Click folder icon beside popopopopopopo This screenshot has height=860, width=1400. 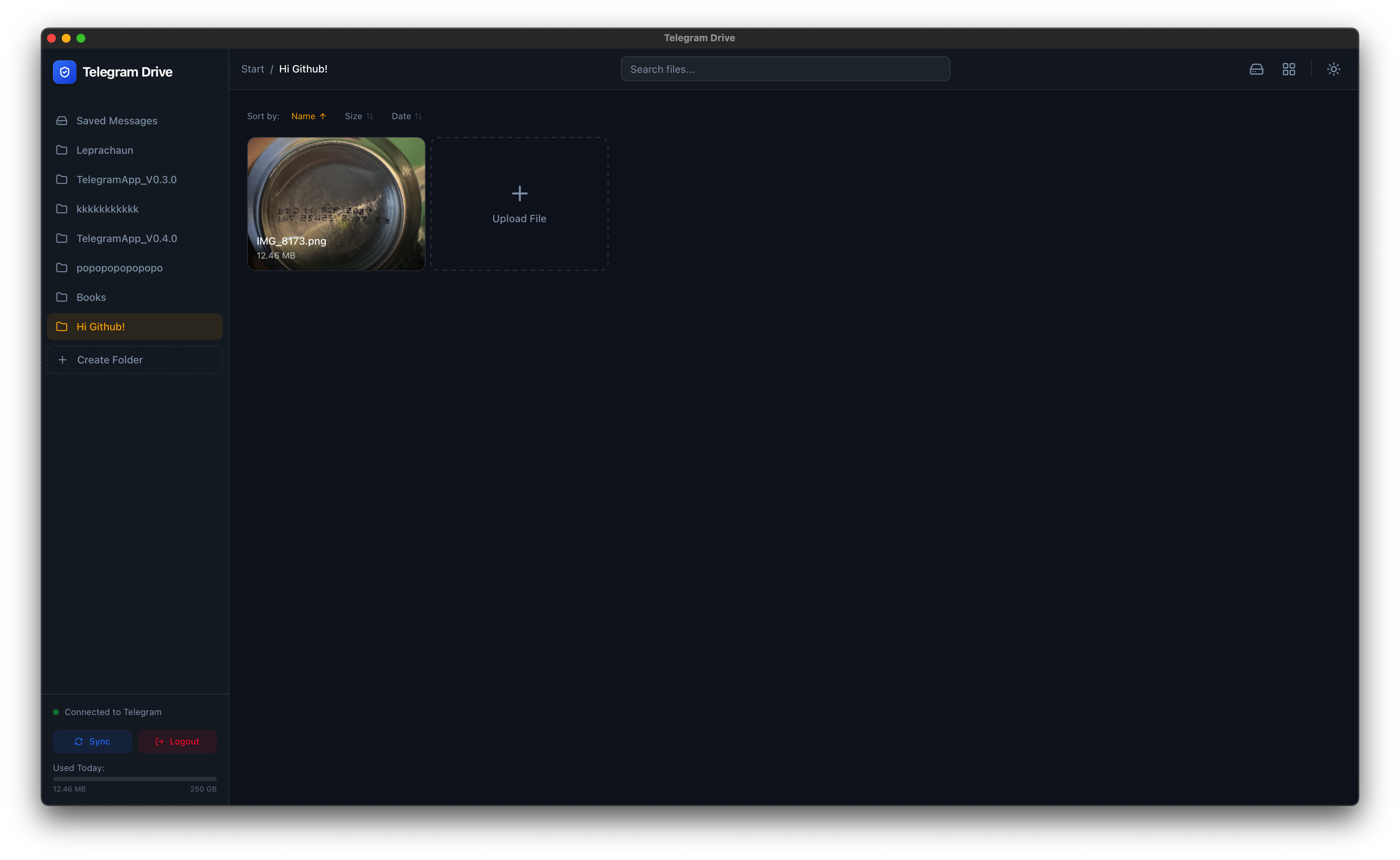point(62,268)
